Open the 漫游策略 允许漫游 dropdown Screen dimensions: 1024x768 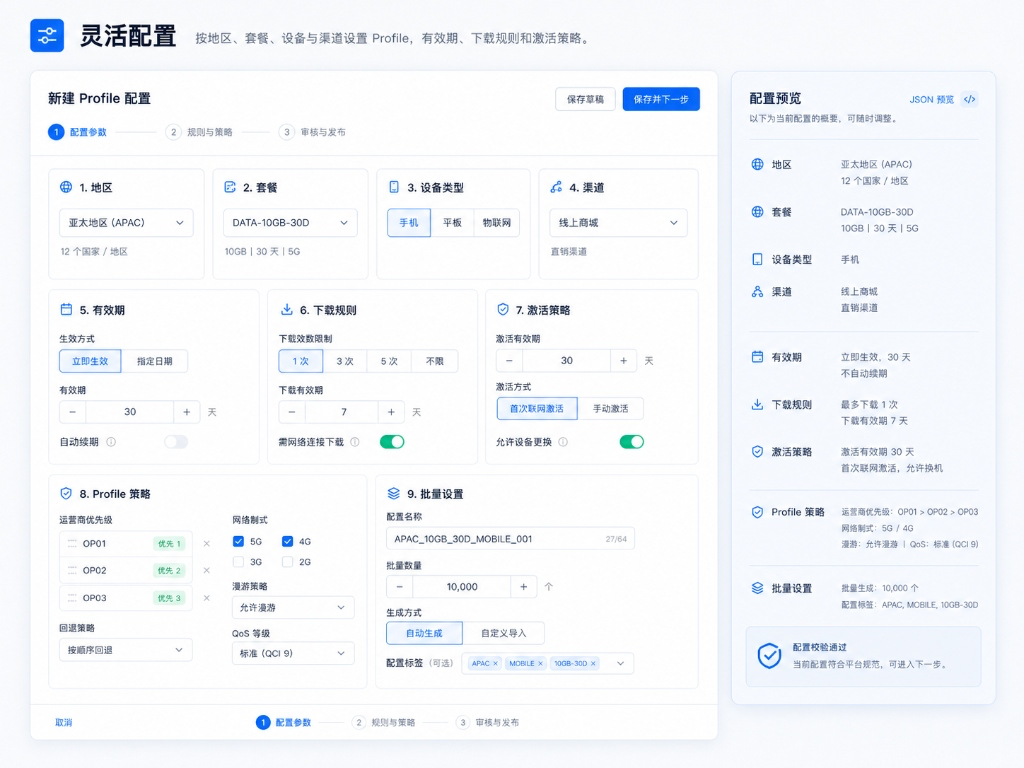click(293, 607)
